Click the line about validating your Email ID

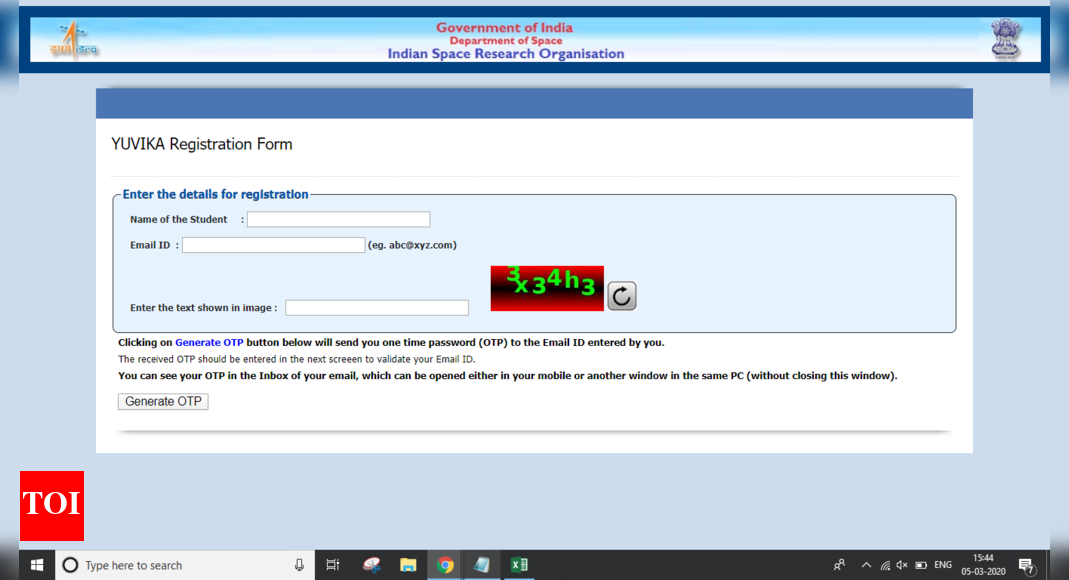pyautogui.click(x=297, y=359)
